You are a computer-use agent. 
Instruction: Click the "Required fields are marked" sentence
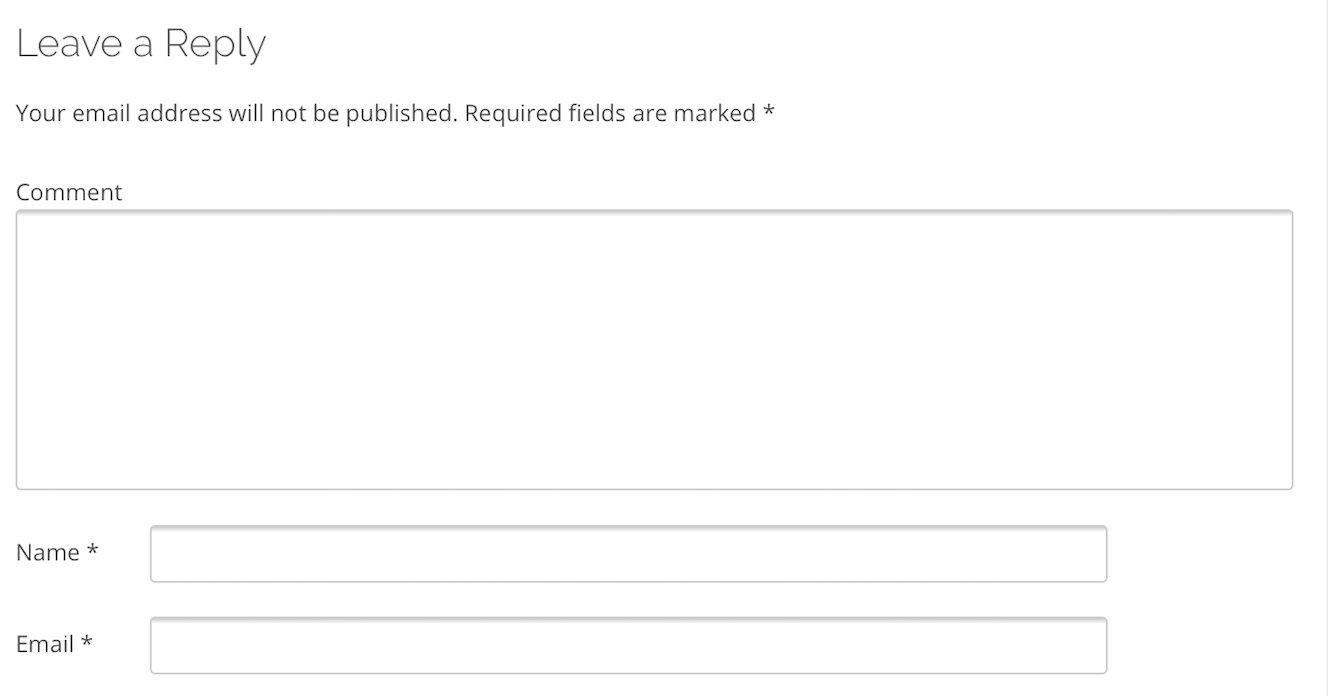point(610,114)
